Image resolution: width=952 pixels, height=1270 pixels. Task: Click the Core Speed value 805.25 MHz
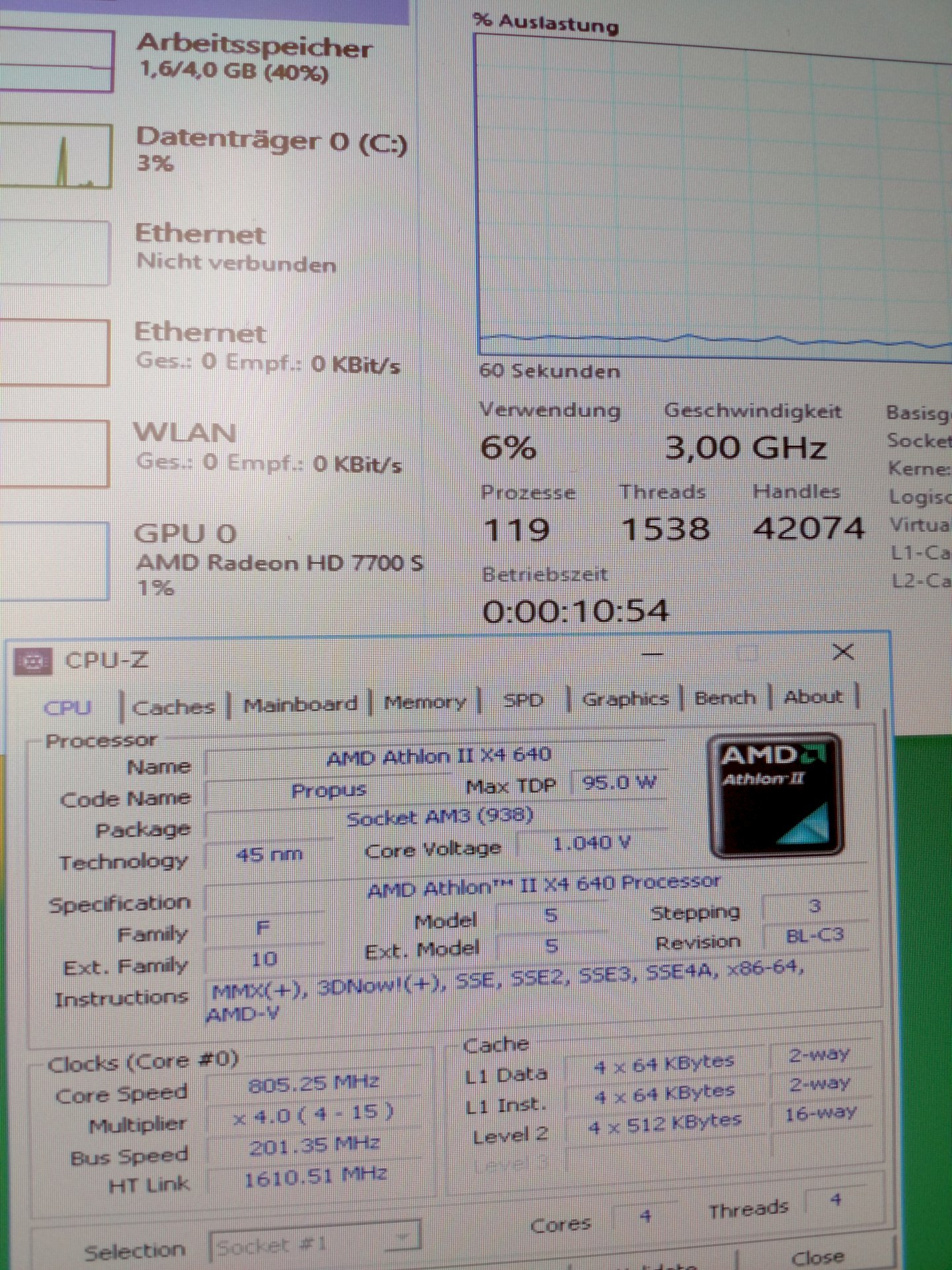(313, 1083)
